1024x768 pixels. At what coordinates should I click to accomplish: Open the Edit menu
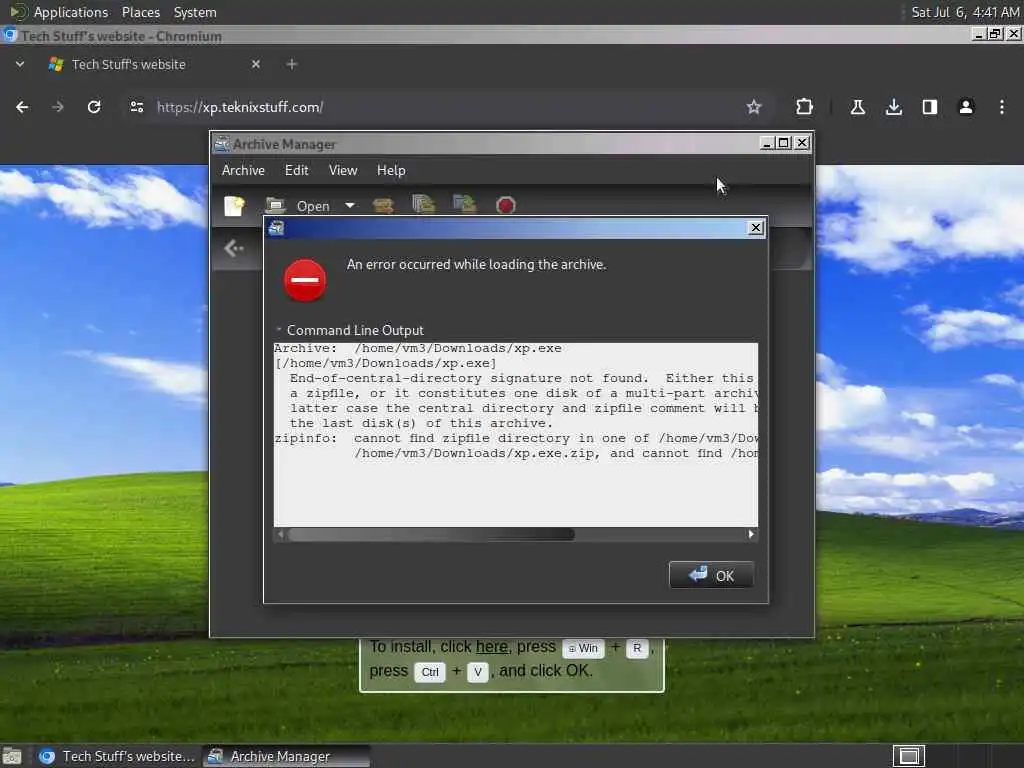pyautogui.click(x=296, y=170)
